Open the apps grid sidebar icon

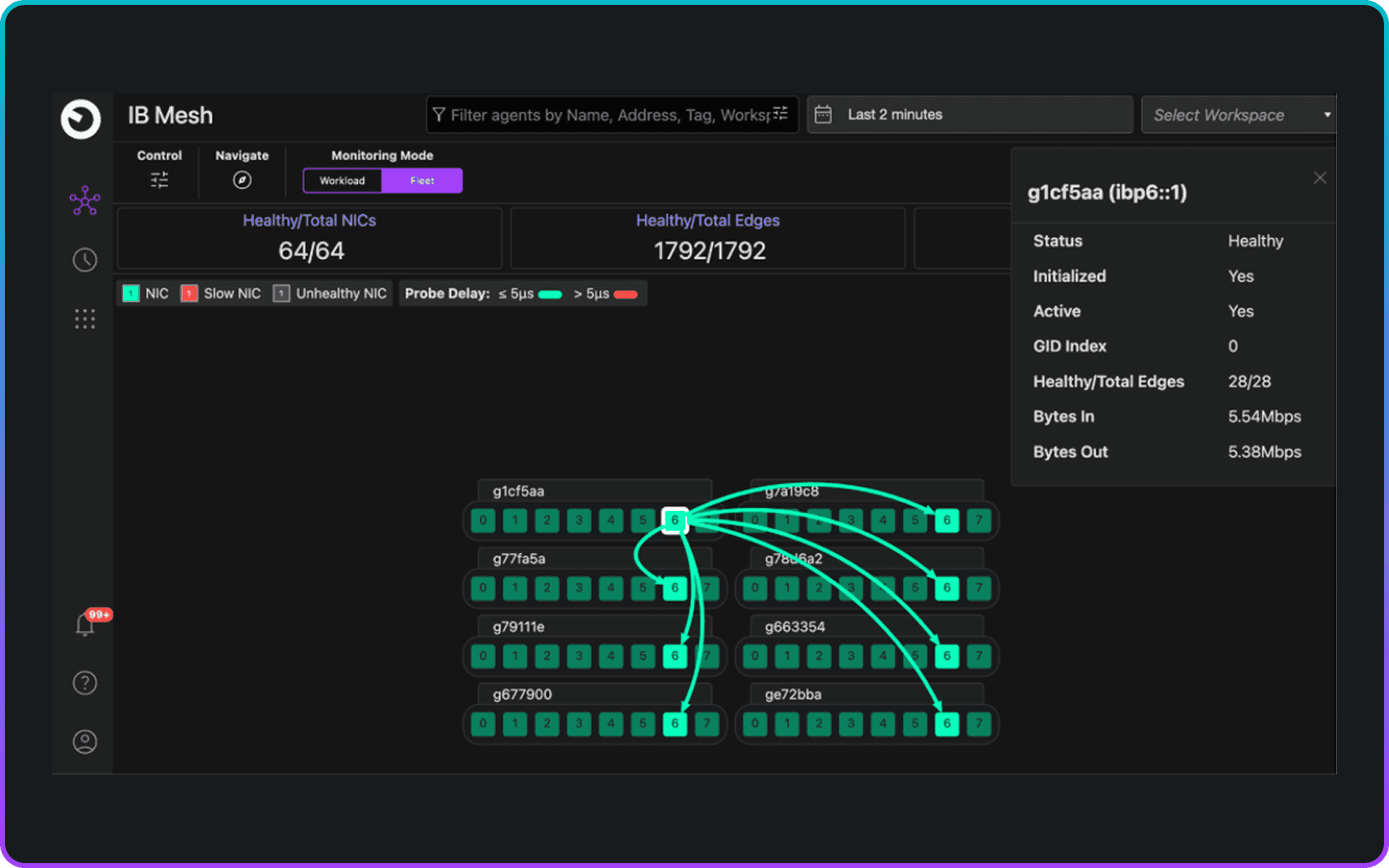click(x=84, y=319)
